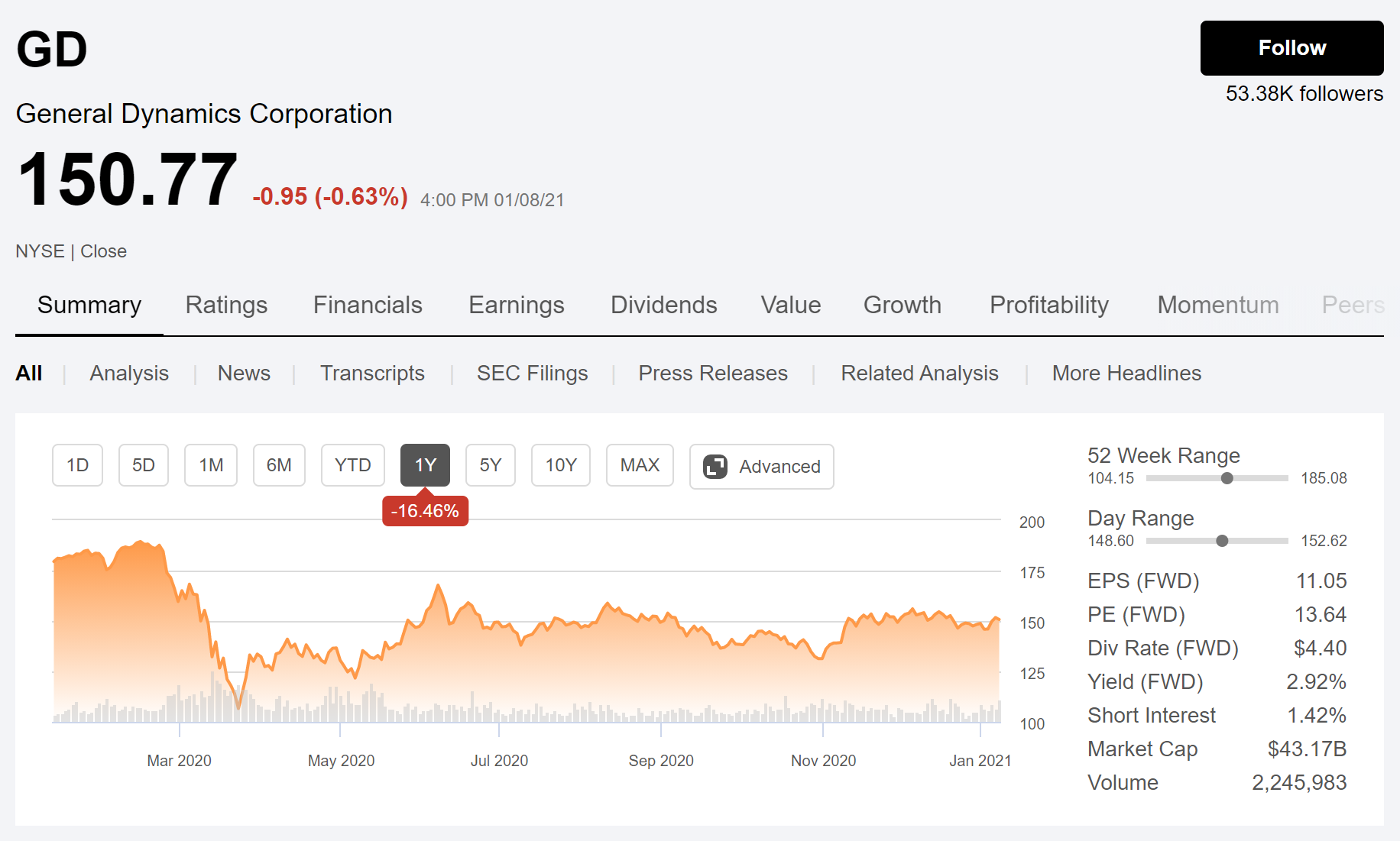Switch to the Profitability tab
1400x841 pixels.
coord(1049,305)
